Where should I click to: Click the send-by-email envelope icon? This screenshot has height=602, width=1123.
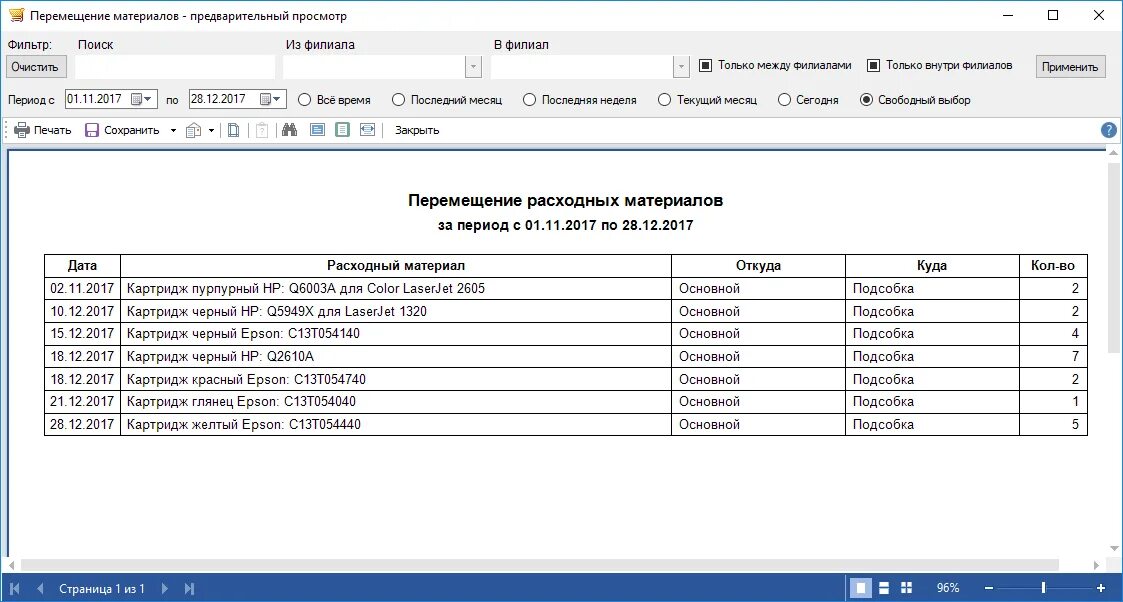pyautogui.click(x=193, y=130)
